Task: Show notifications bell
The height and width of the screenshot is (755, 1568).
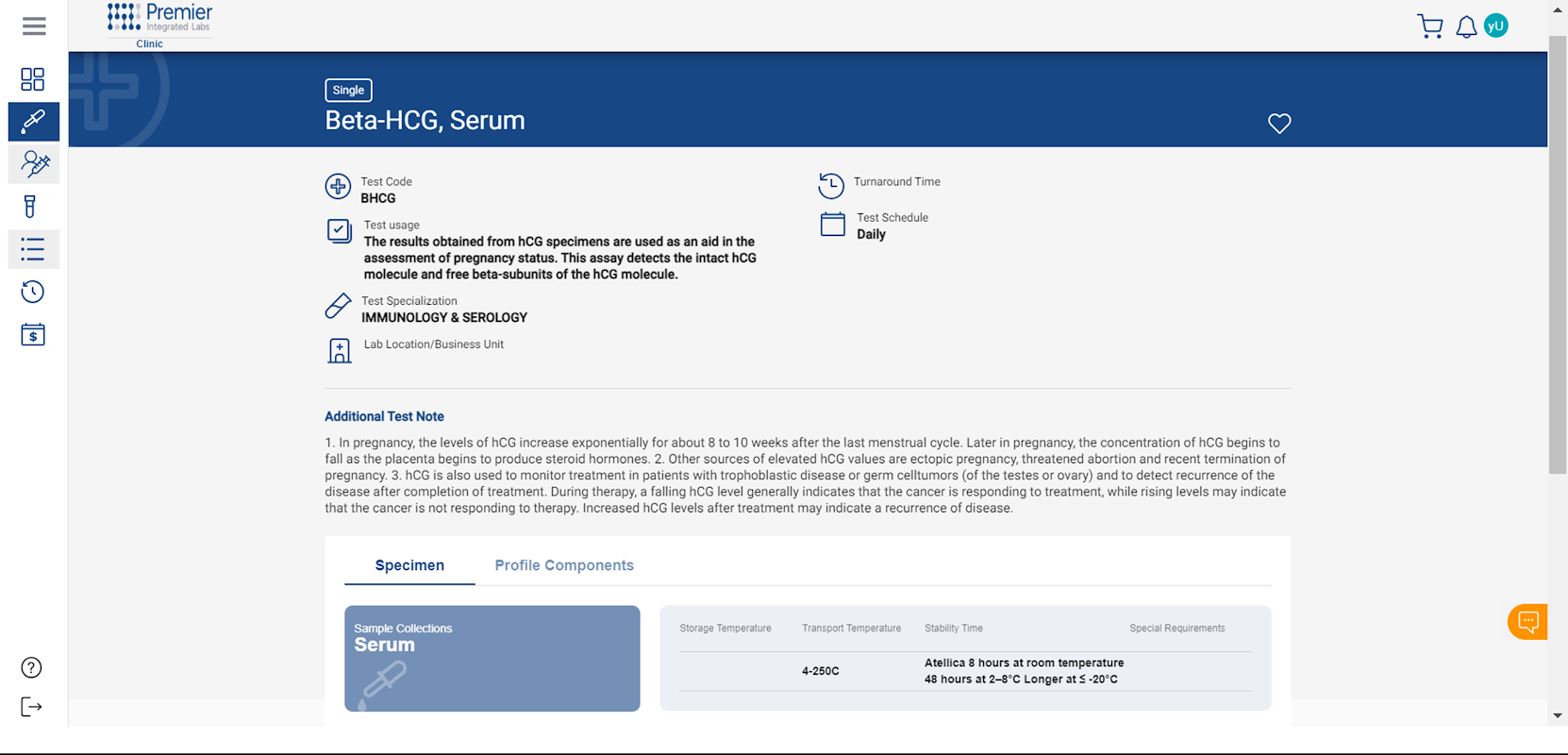Action: tap(1466, 27)
